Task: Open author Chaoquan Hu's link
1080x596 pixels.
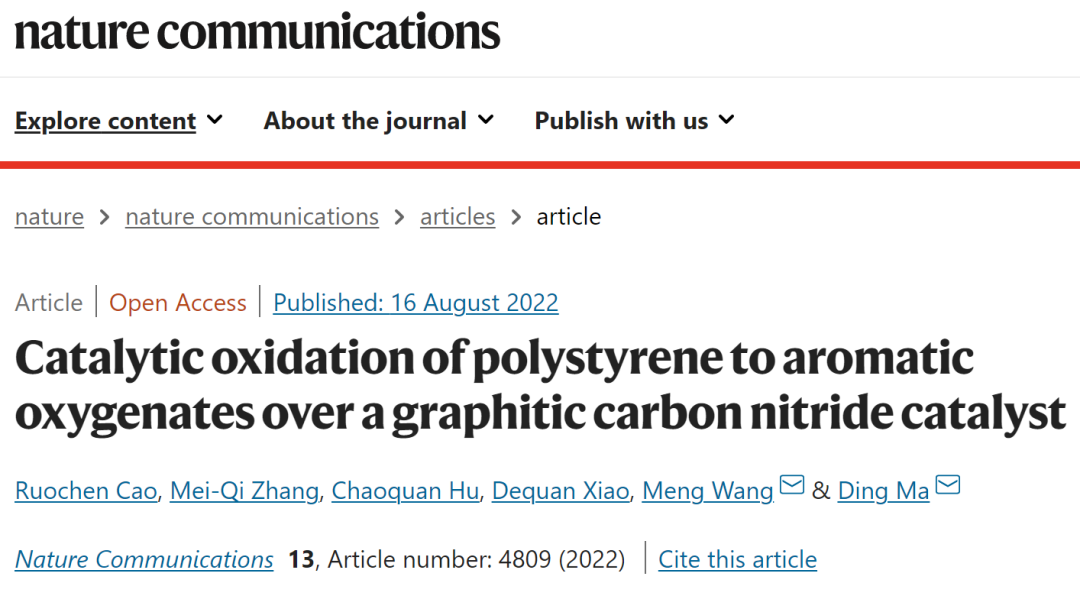Action: [x=405, y=491]
